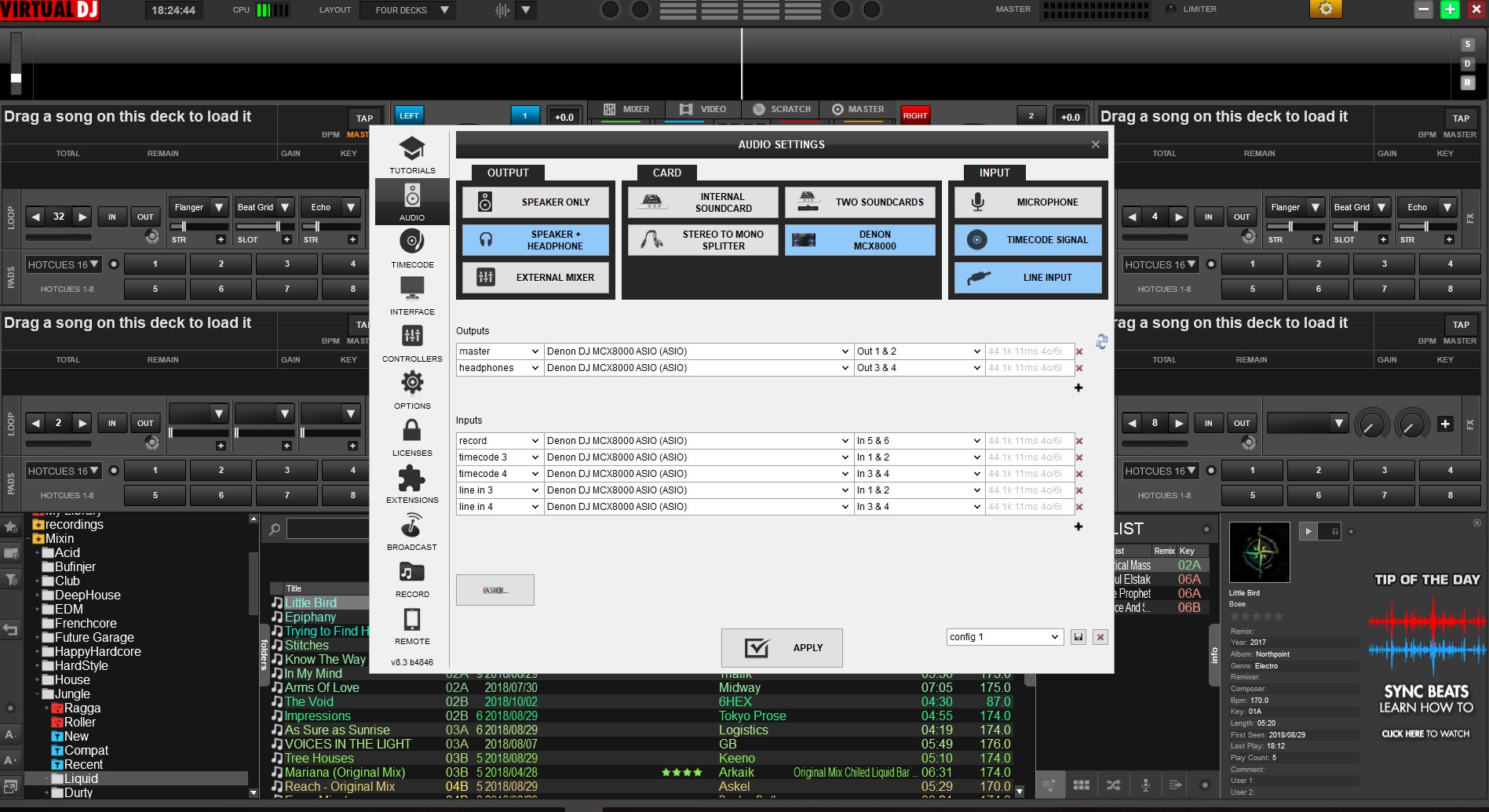Remove the record input row
1489x812 pixels.
coord(1079,442)
